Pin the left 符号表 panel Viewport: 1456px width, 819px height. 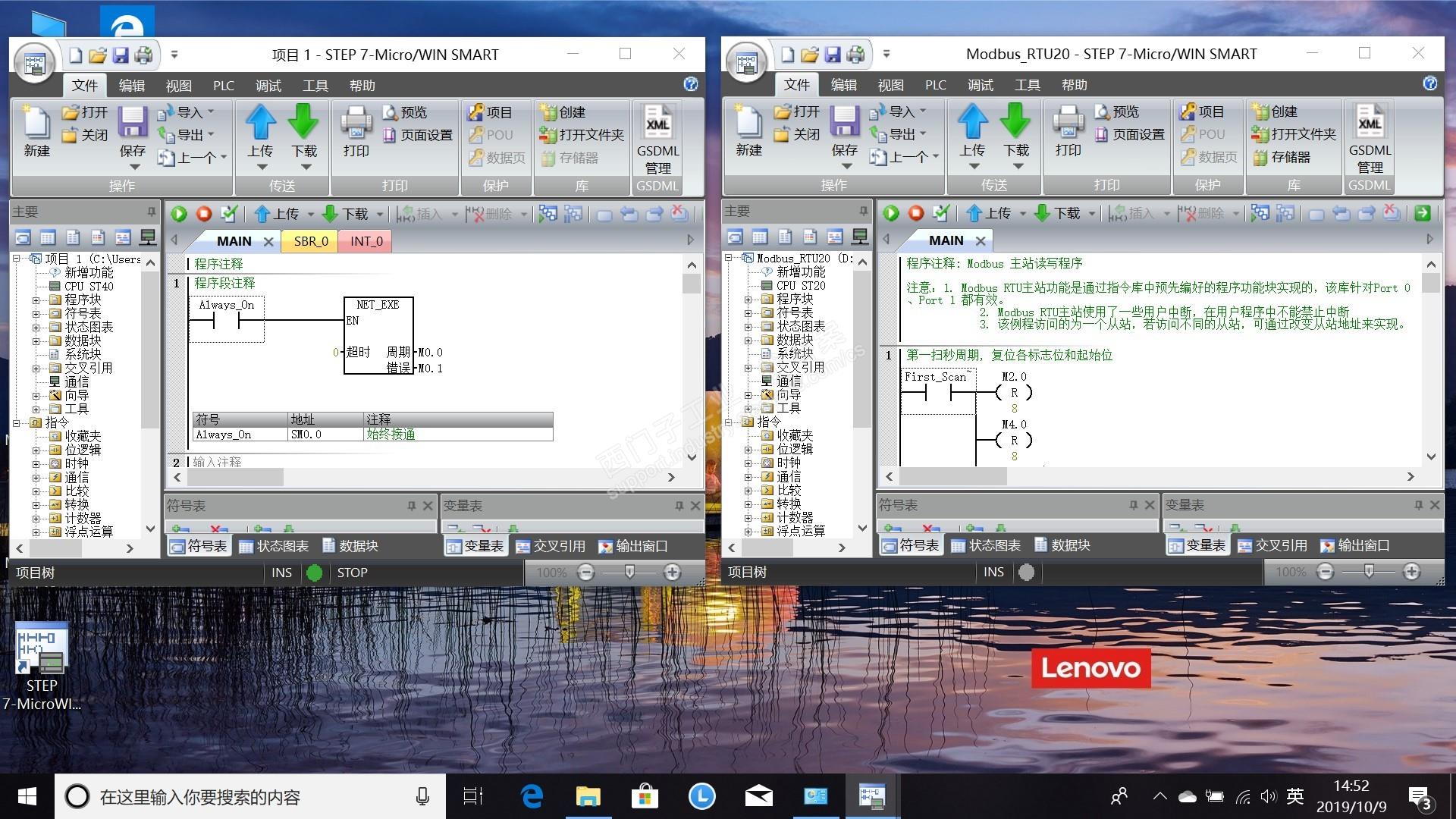click(x=412, y=506)
